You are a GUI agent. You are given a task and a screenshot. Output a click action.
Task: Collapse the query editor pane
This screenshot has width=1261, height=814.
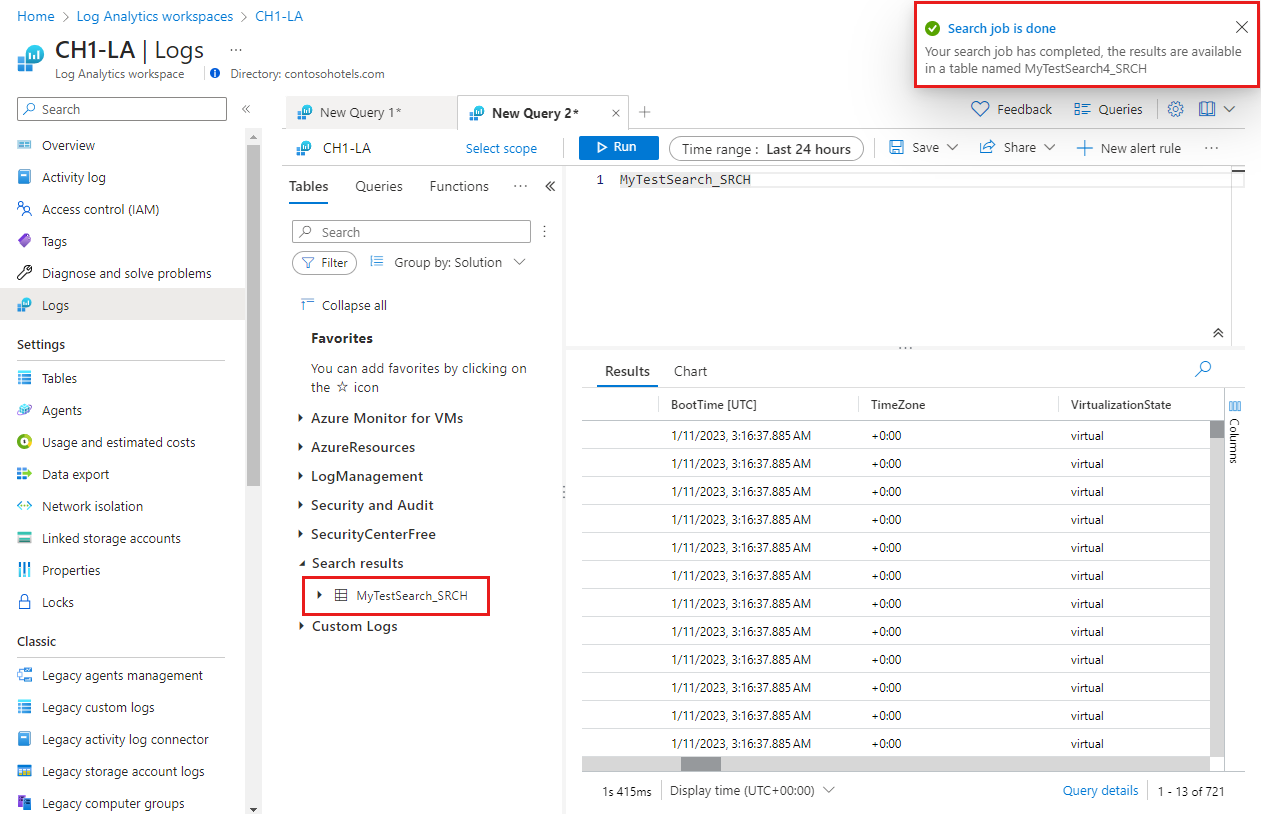pyautogui.click(x=1218, y=333)
